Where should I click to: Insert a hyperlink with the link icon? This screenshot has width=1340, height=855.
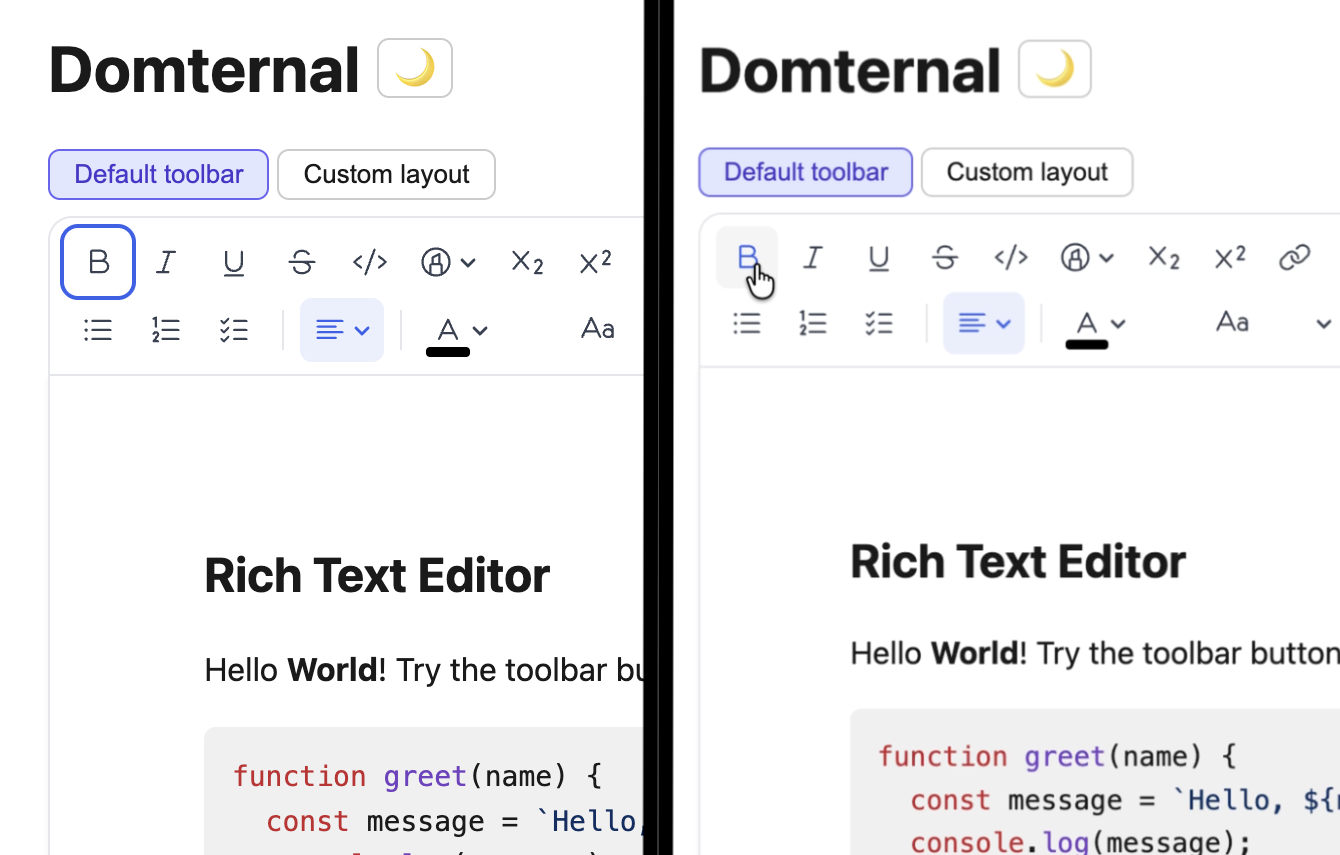click(x=1295, y=257)
